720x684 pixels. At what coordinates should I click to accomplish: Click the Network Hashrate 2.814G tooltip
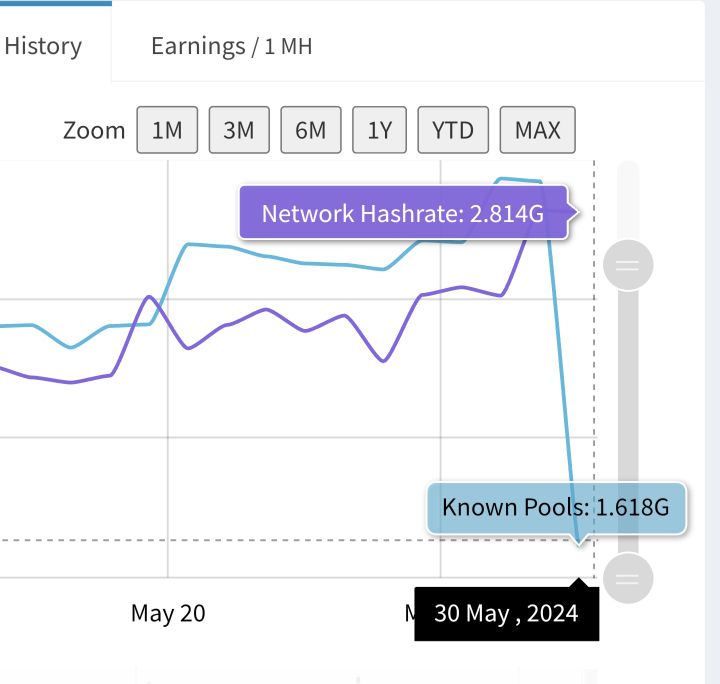pyautogui.click(x=404, y=213)
